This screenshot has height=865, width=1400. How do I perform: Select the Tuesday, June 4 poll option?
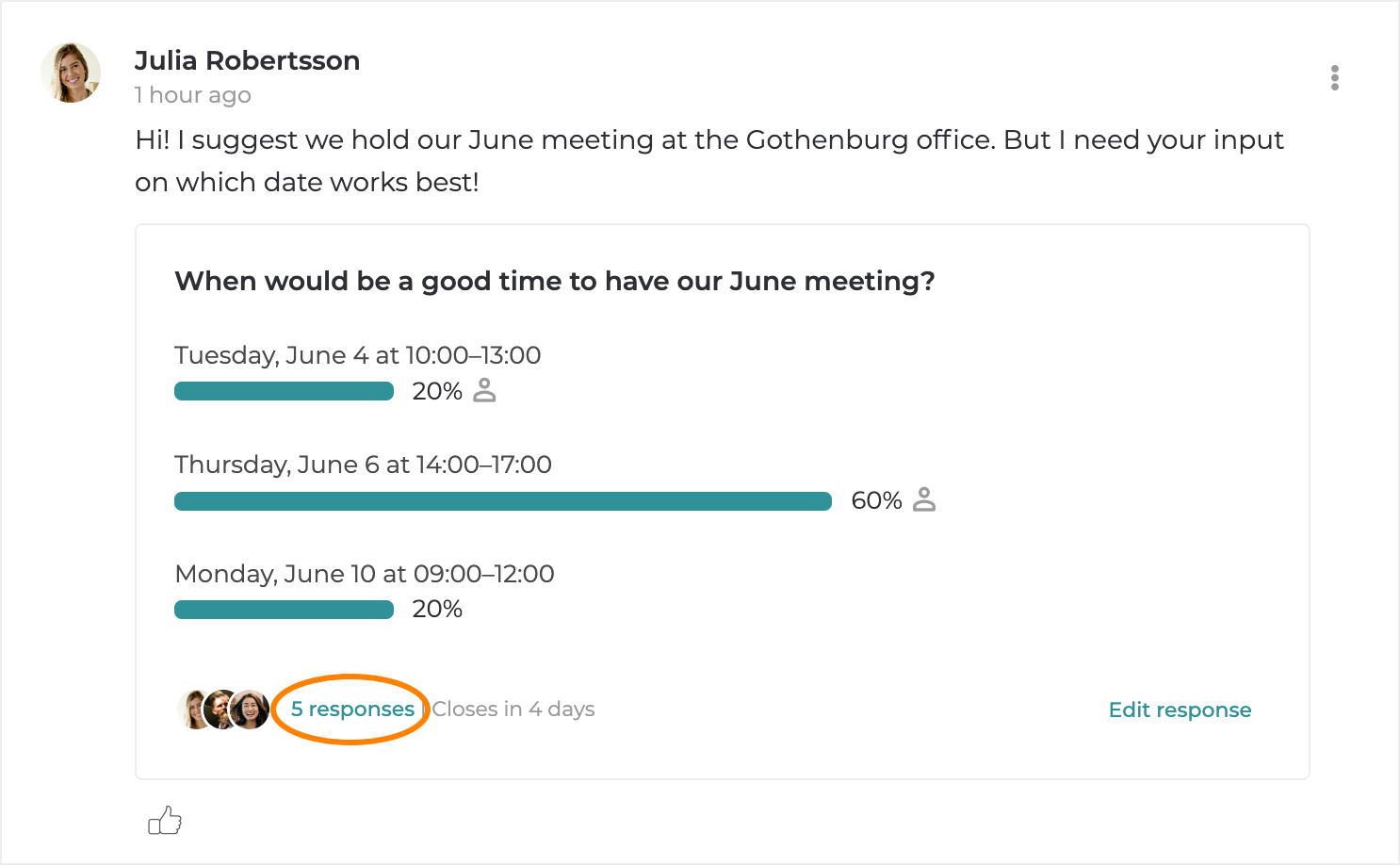(x=358, y=355)
